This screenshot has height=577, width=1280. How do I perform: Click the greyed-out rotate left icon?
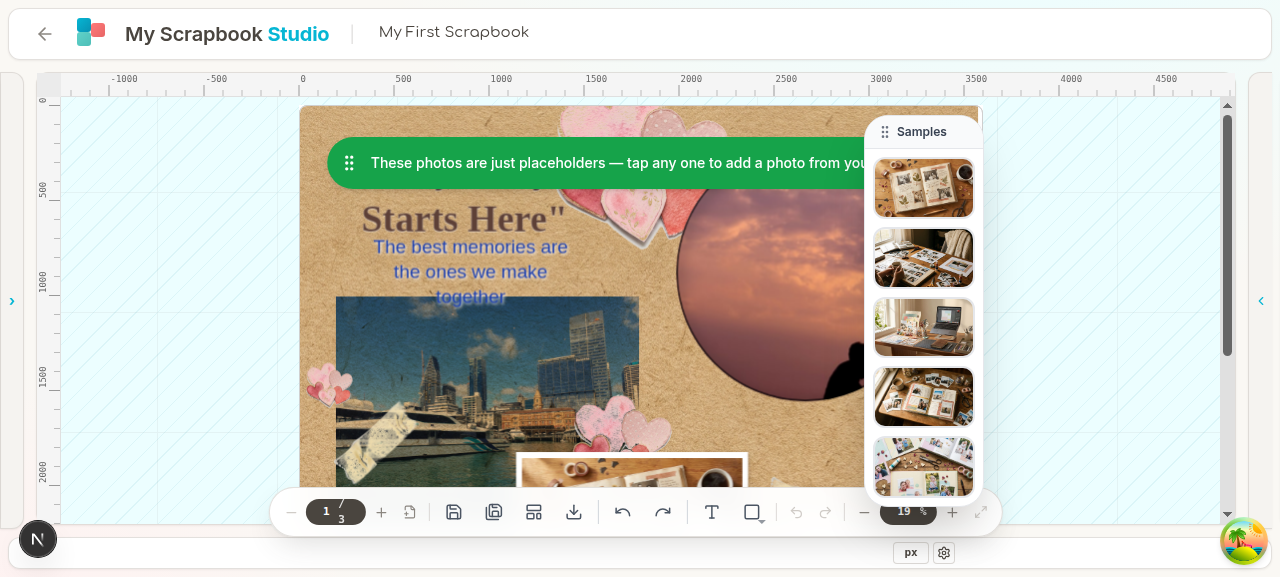pos(797,512)
